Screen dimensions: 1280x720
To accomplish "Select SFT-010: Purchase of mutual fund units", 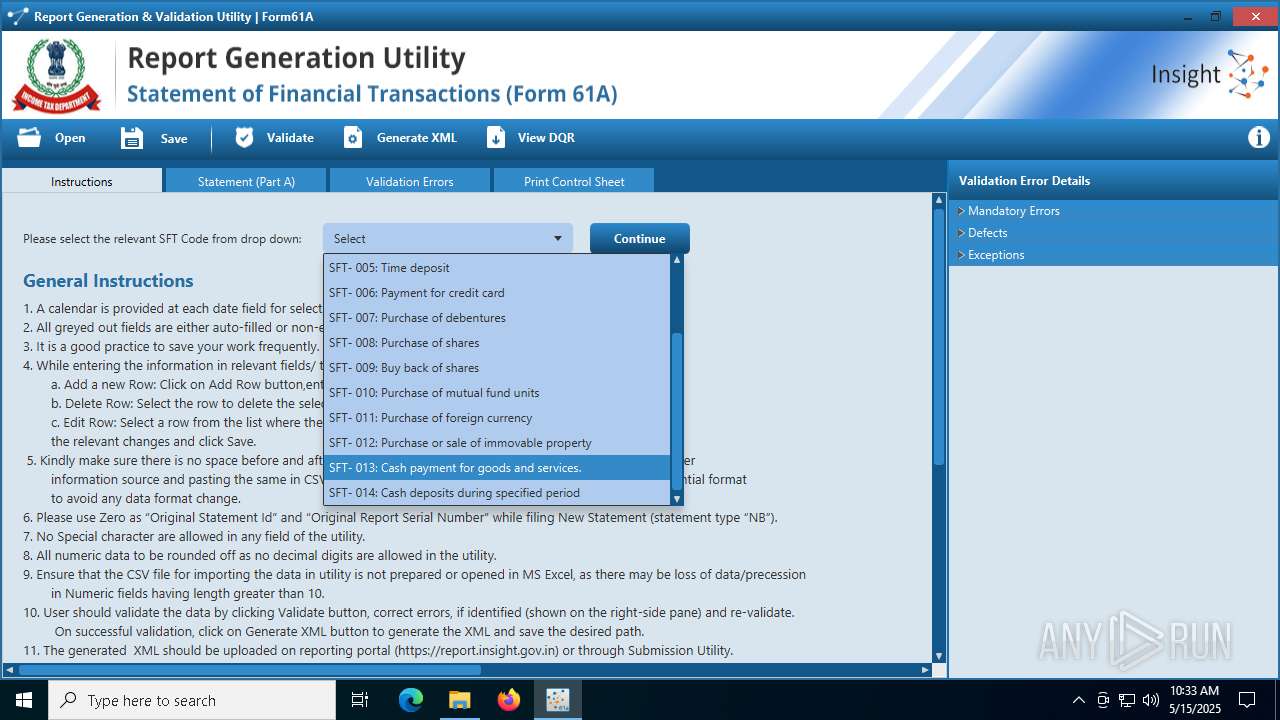I will 497,393.
